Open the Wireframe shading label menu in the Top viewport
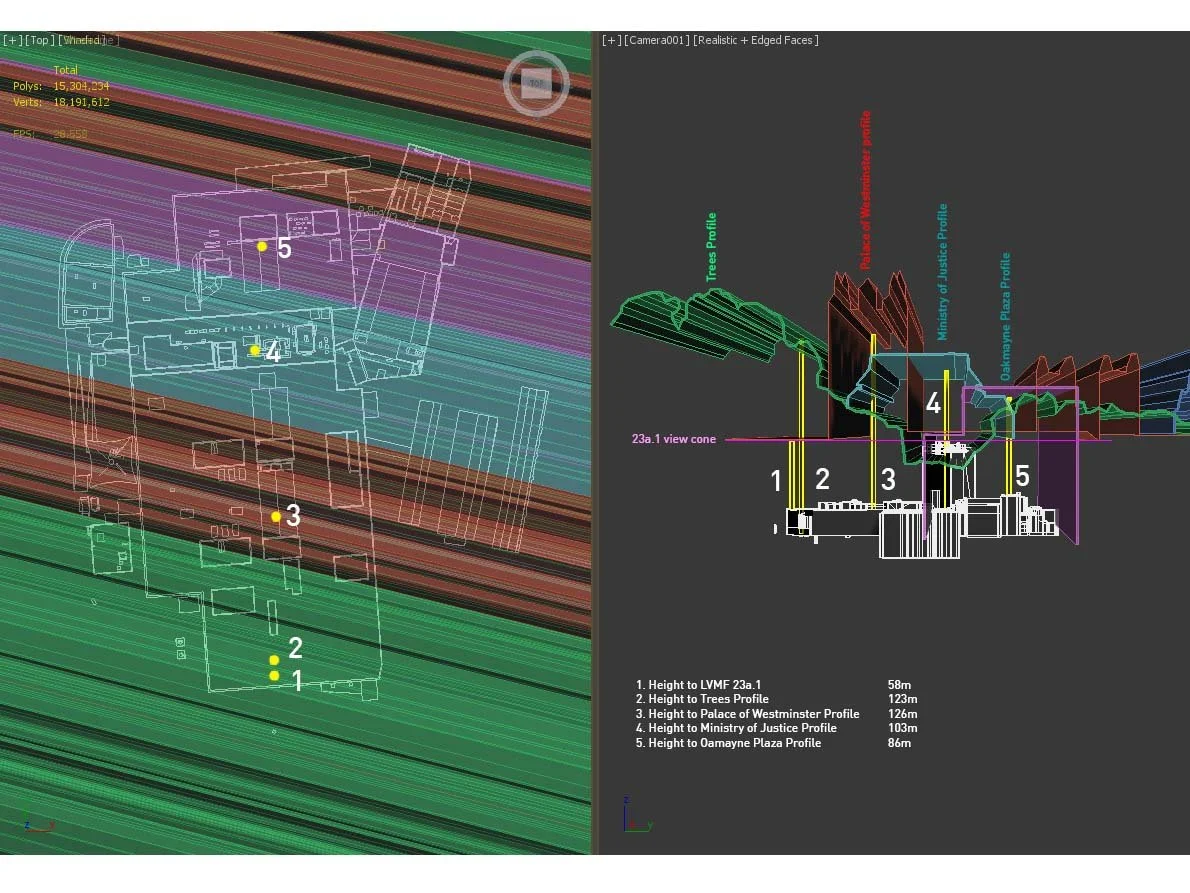The width and height of the screenshot is (1190, 893). coord(88,40)
